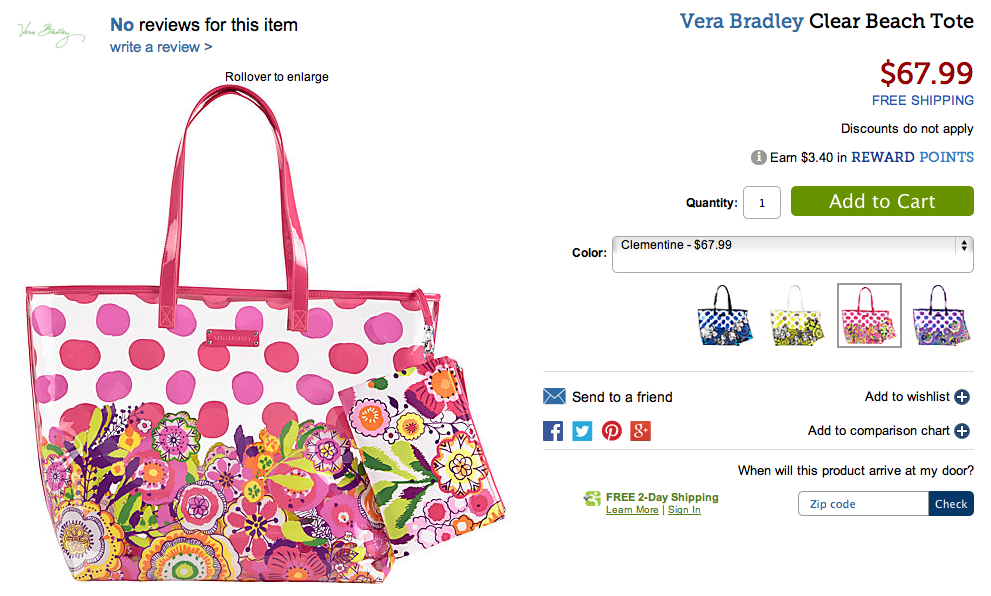Click the reward points info icon
991x596 pixels.
759,157
